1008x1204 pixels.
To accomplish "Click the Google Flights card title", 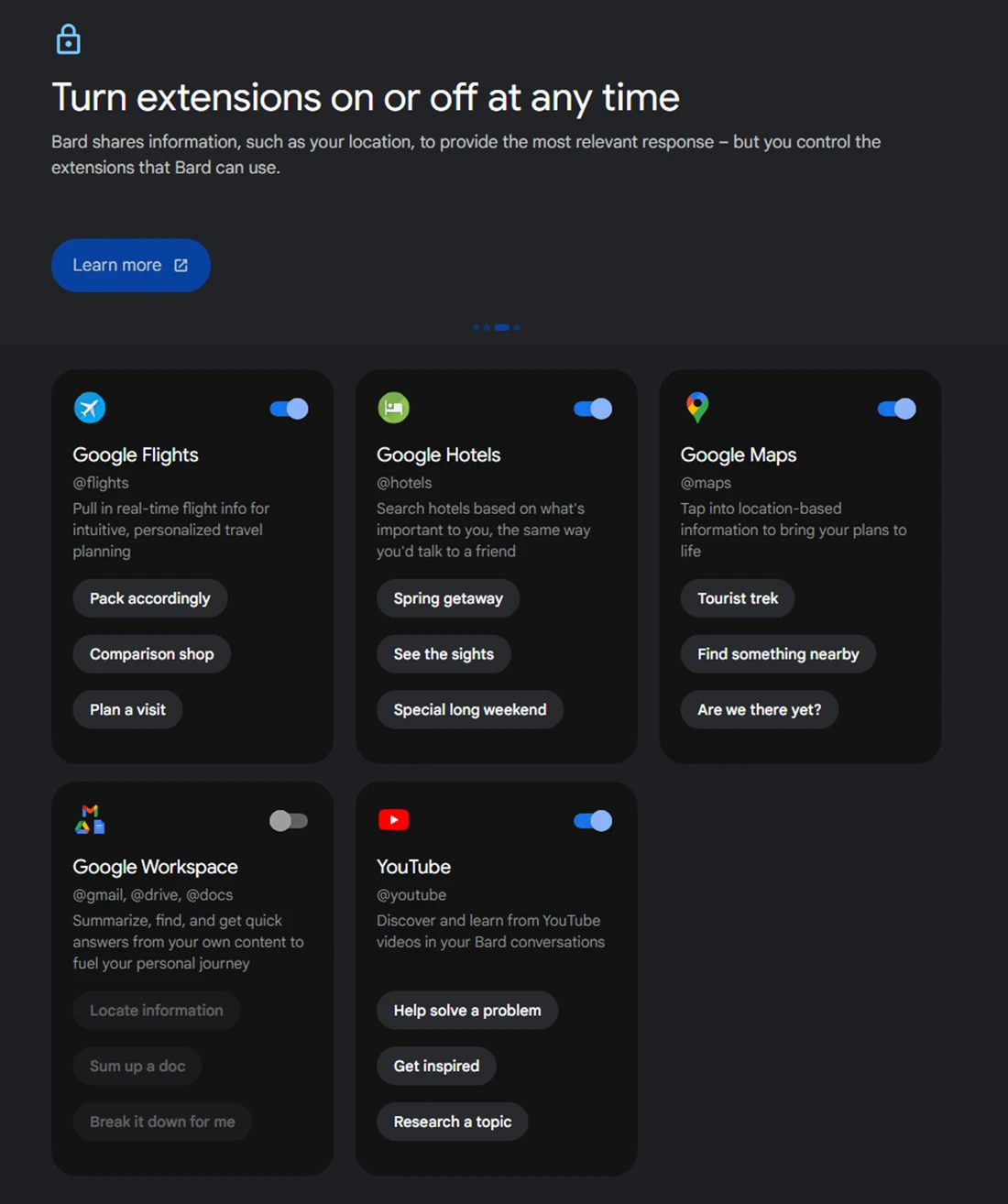I will pyautogui.click(x=136, y=455).
